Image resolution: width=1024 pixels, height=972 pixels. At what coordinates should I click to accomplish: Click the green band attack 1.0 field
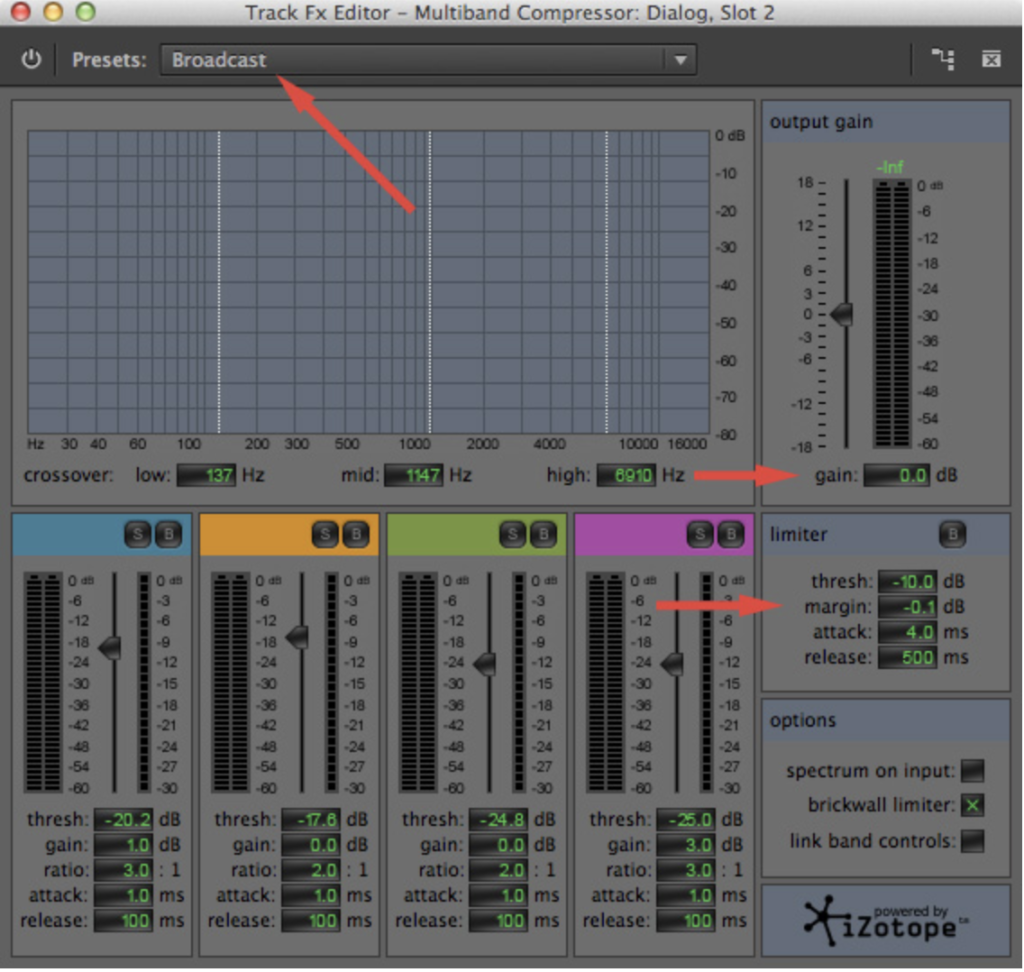pos(498,895)
